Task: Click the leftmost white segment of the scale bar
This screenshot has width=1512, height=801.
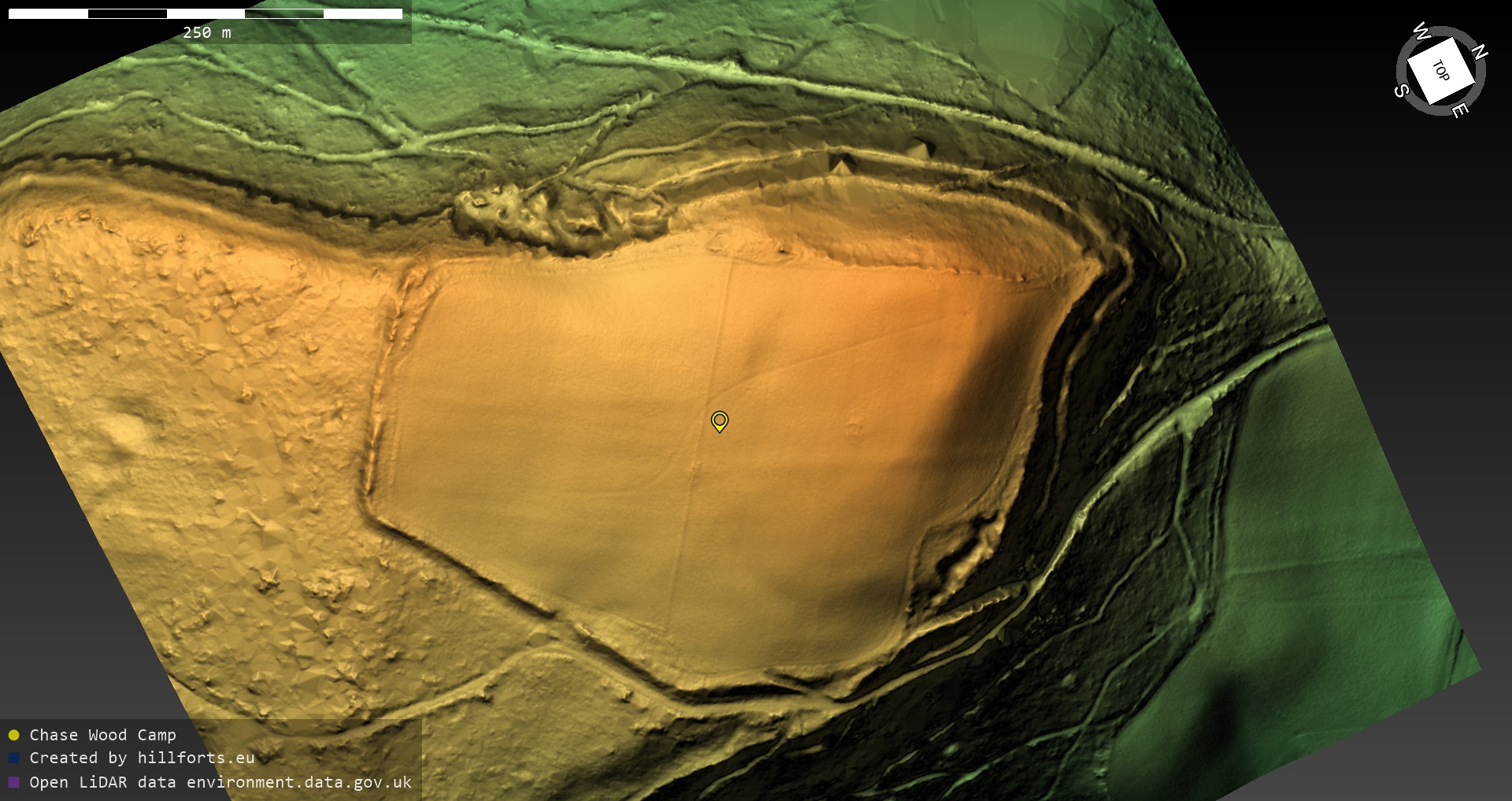Action: tap(48, 13)
